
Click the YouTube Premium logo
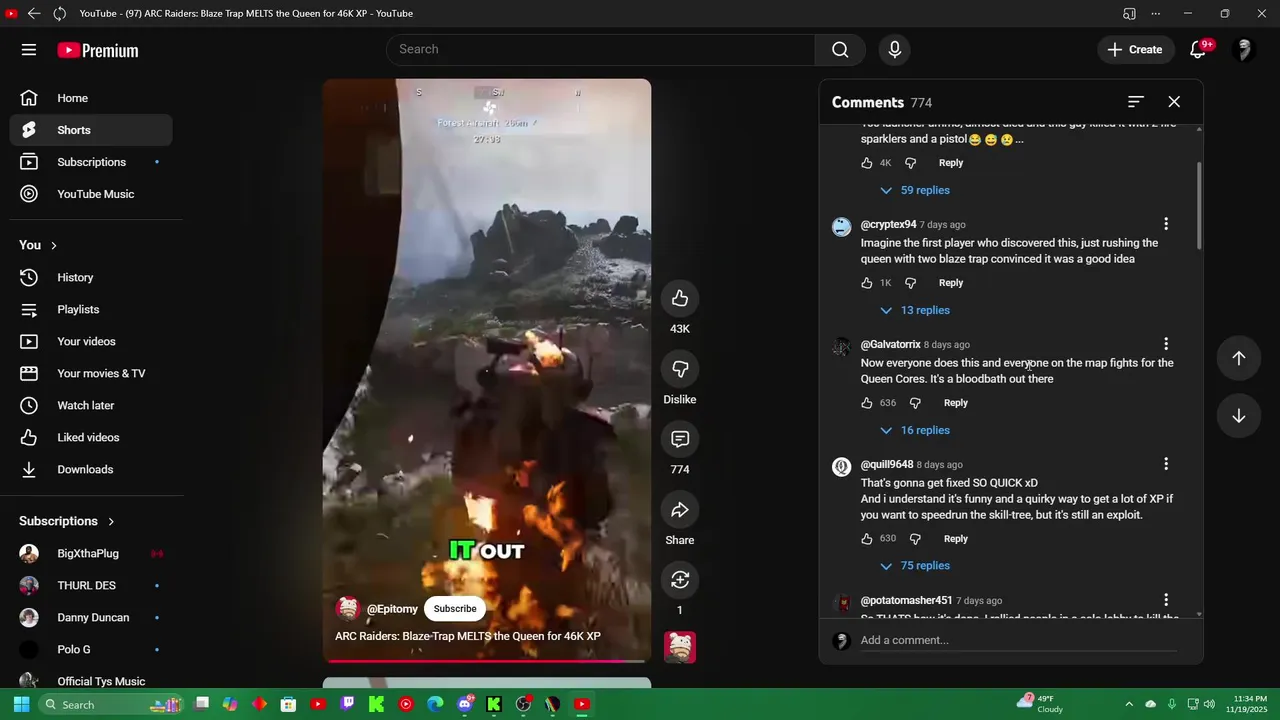[x=98, y=50]
